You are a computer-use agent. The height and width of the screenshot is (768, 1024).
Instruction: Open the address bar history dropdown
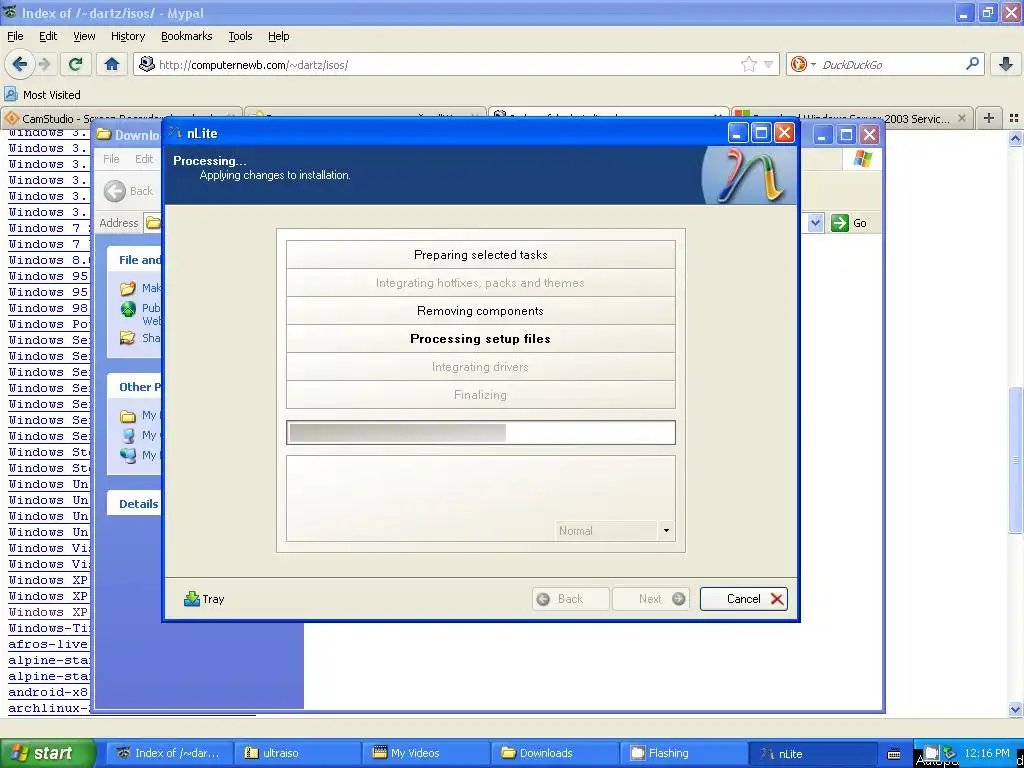pos(769,64)
